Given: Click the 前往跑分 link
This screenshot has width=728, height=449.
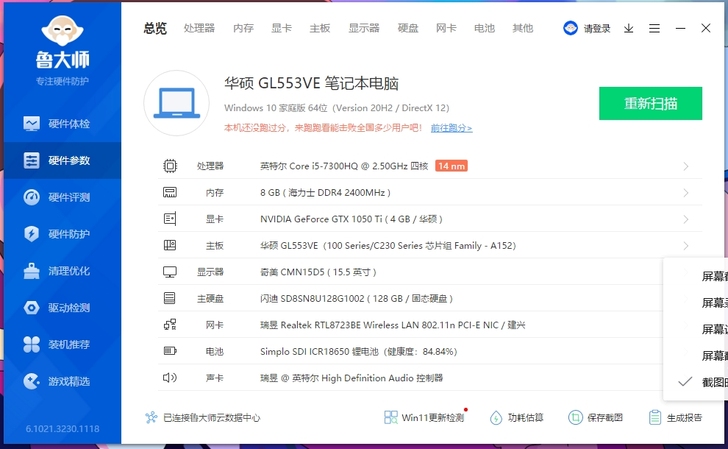Looking at the screenshot, I should tap(451, 128).
